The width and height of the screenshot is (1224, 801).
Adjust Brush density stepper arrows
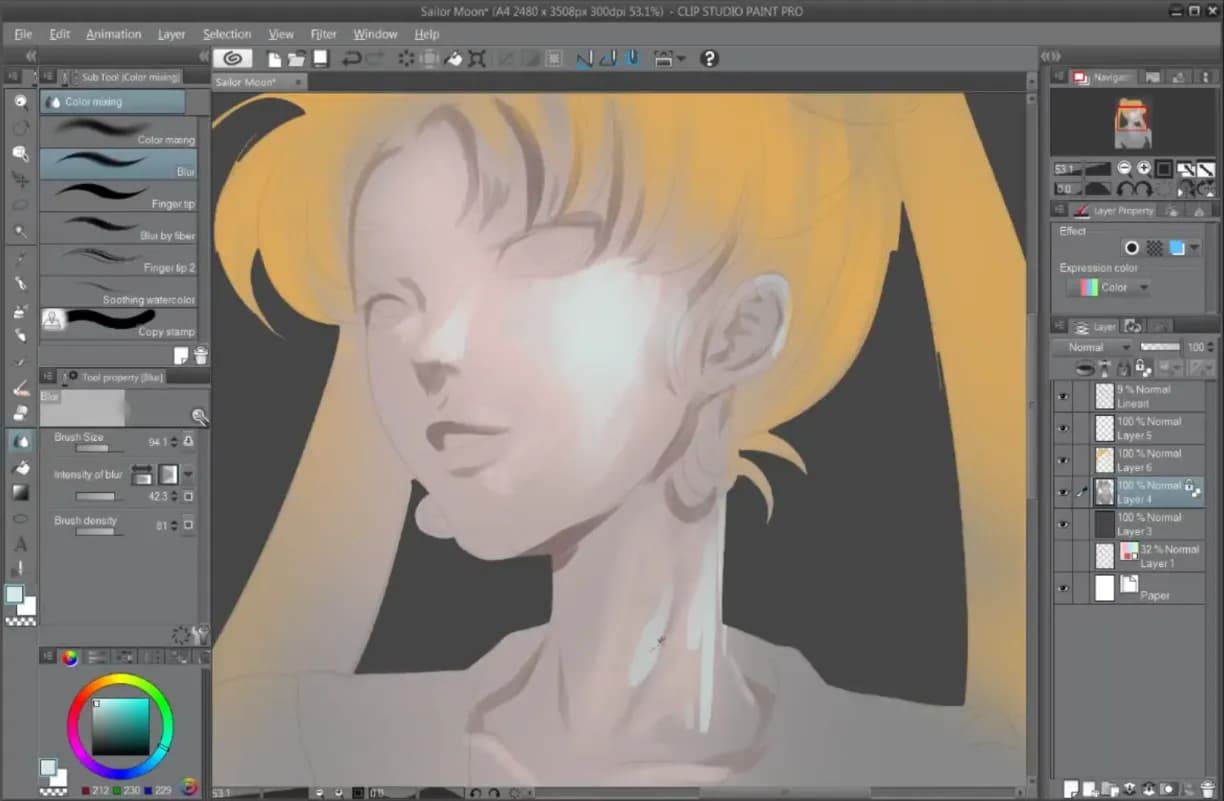click(176, 525)
